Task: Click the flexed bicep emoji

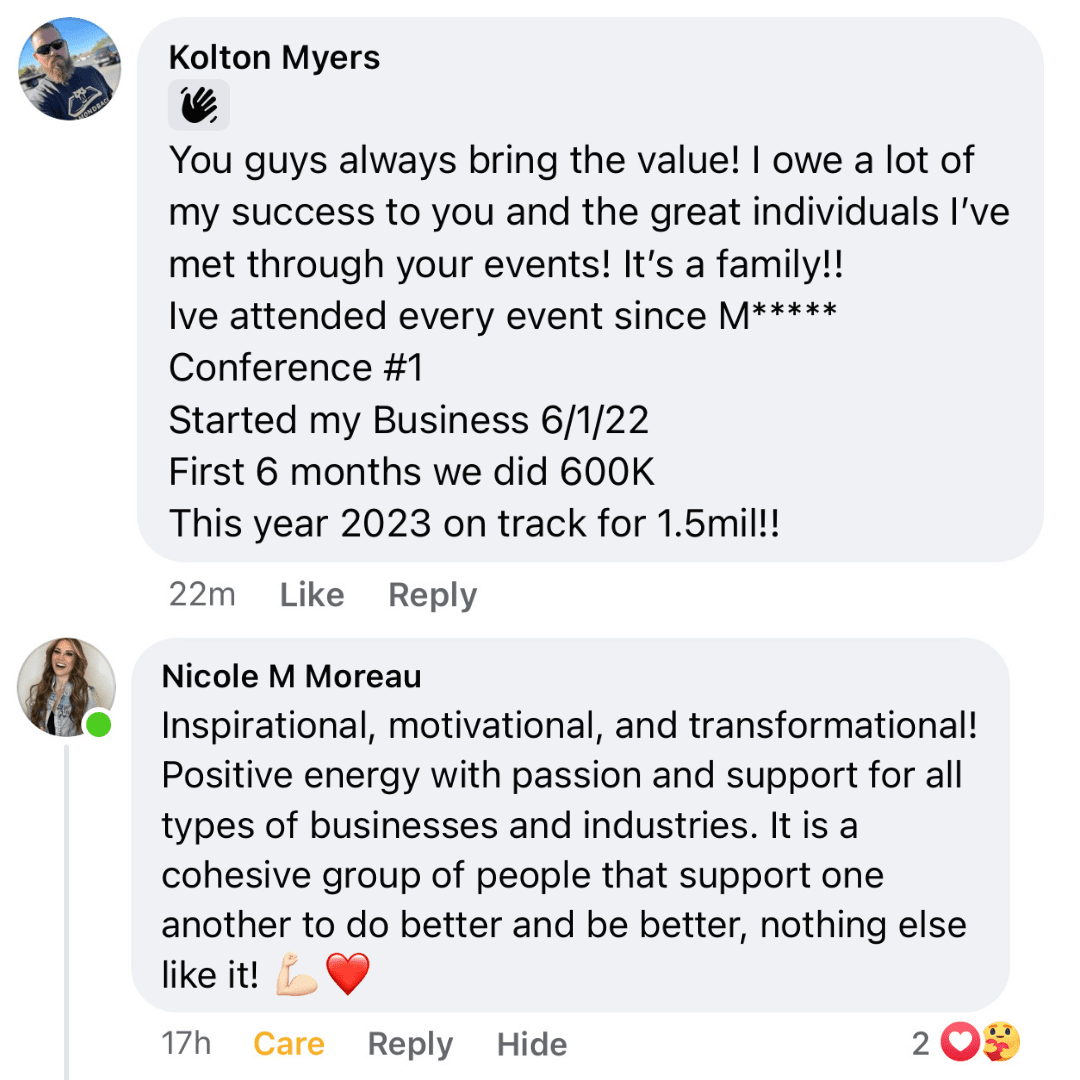Action: (x=298, y=974)
